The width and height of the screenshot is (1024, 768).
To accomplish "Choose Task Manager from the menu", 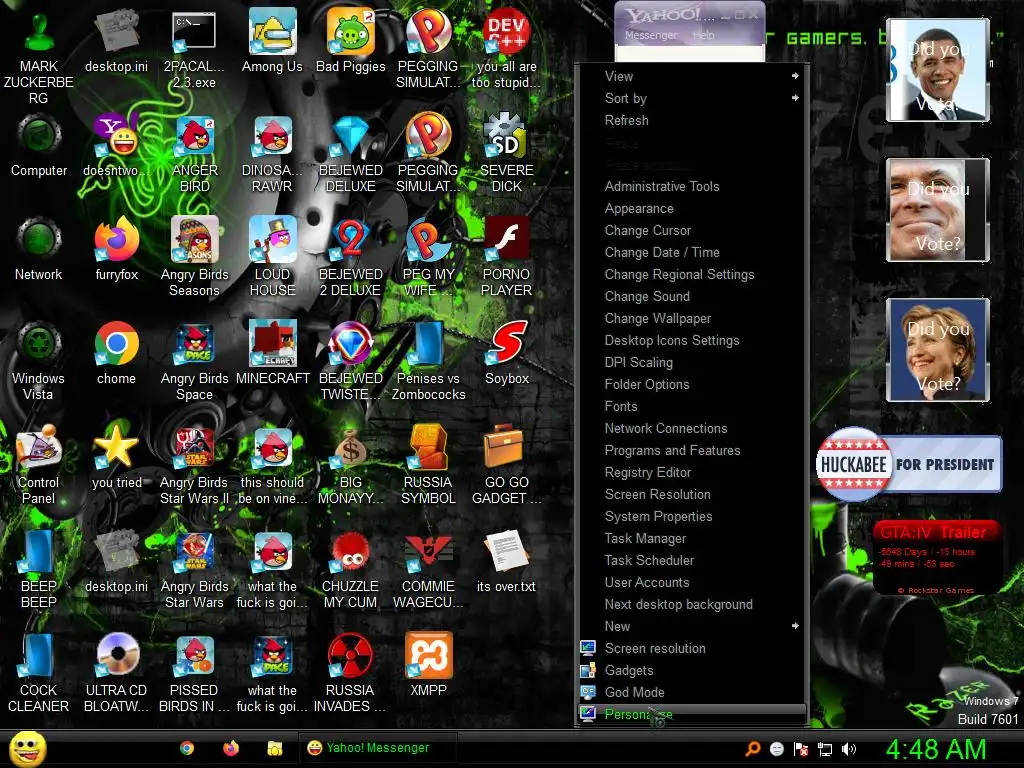I will [x=692, y=538].
